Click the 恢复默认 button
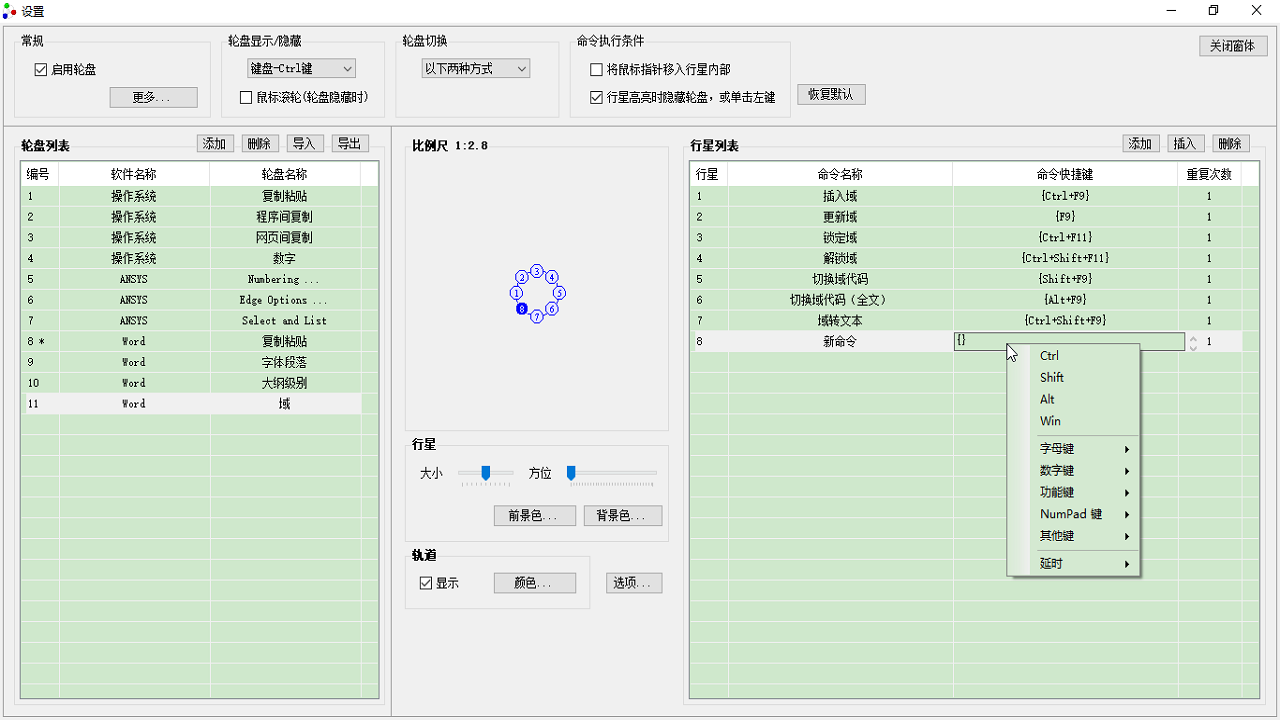1280x720 pixels. coord(831,93)
